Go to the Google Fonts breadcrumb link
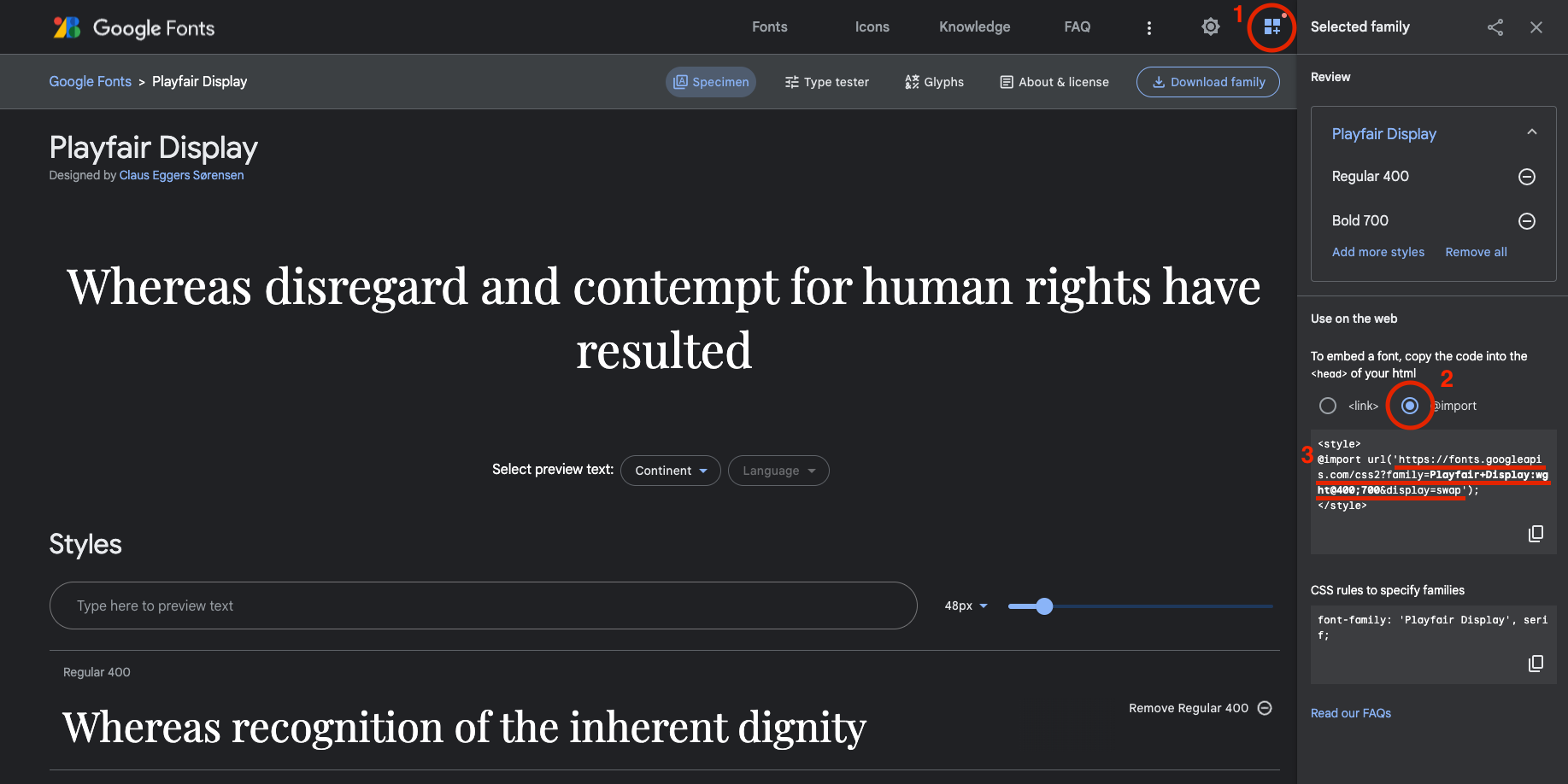Screen dimensions: 1568x784 tap(91, 81)
